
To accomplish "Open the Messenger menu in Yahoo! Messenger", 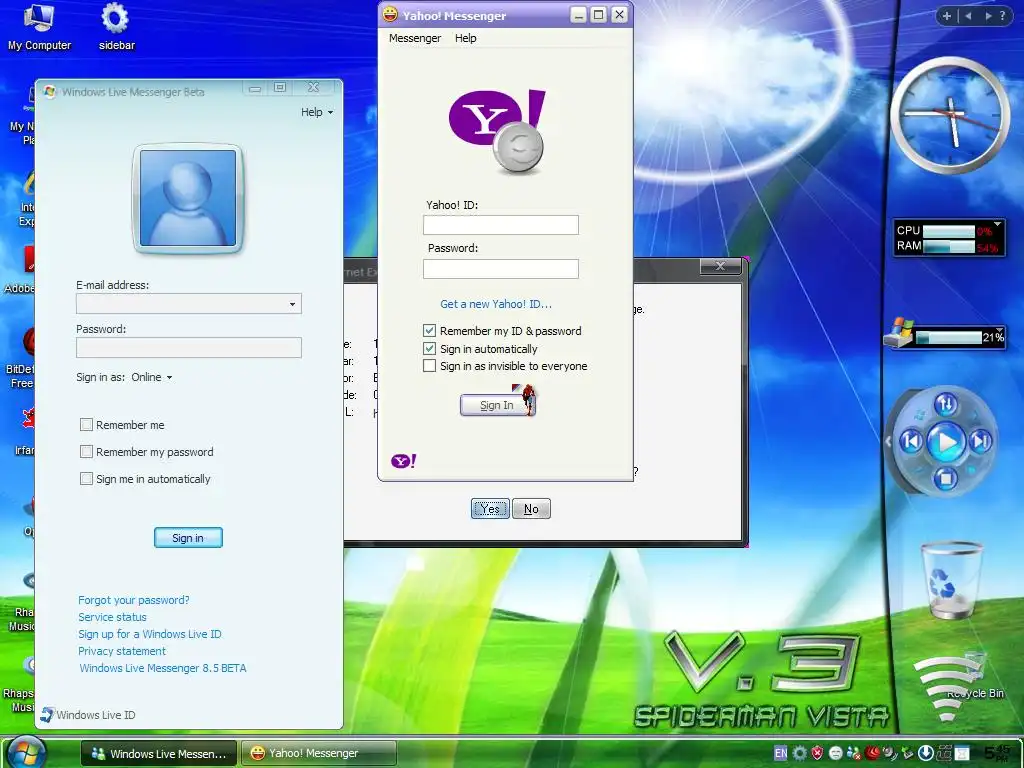I will (x=415, y=38).
